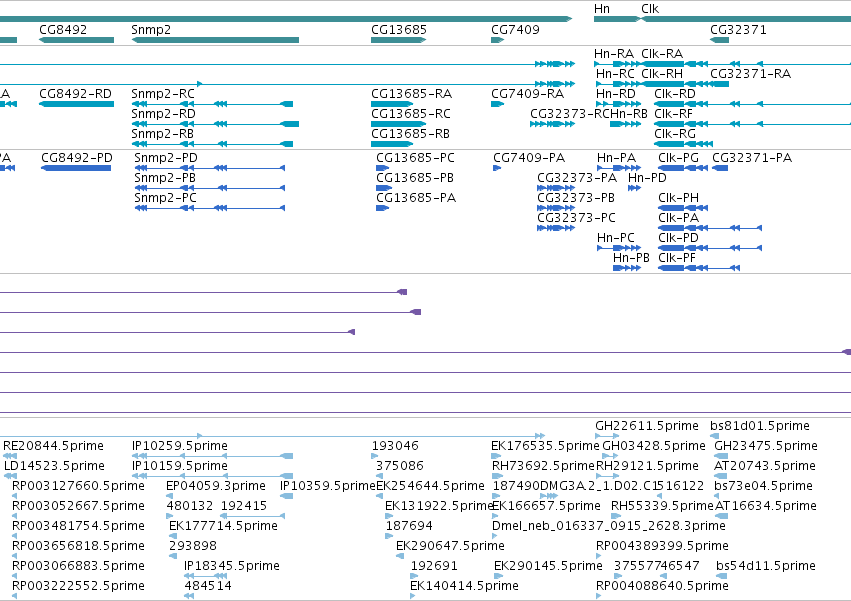Click the GH23475.5prime EST label

766,446
